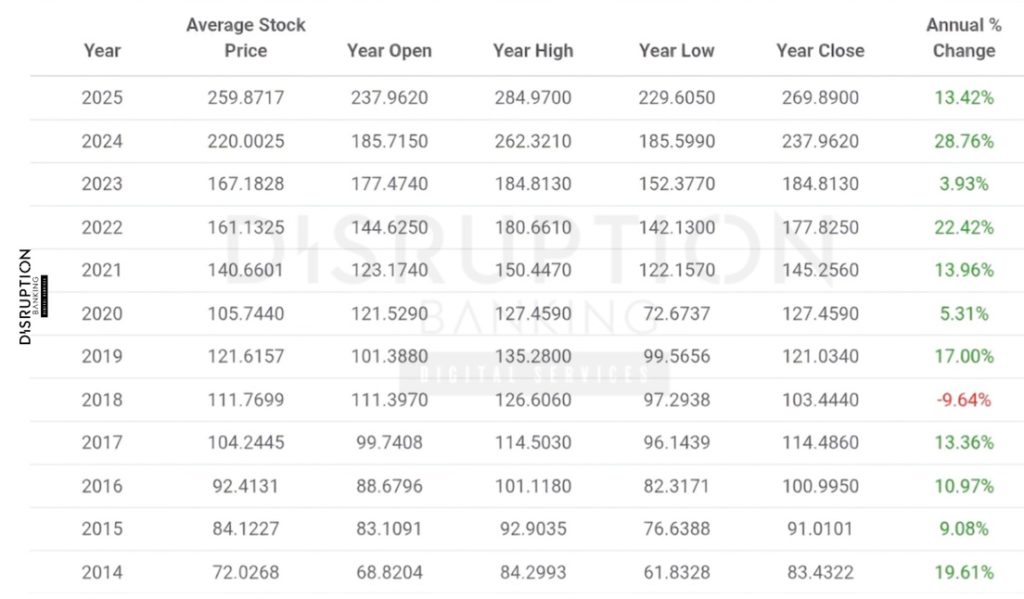Select the 2016 year row cell
Screen dimensions: 1024x599
tap(102, 486)
